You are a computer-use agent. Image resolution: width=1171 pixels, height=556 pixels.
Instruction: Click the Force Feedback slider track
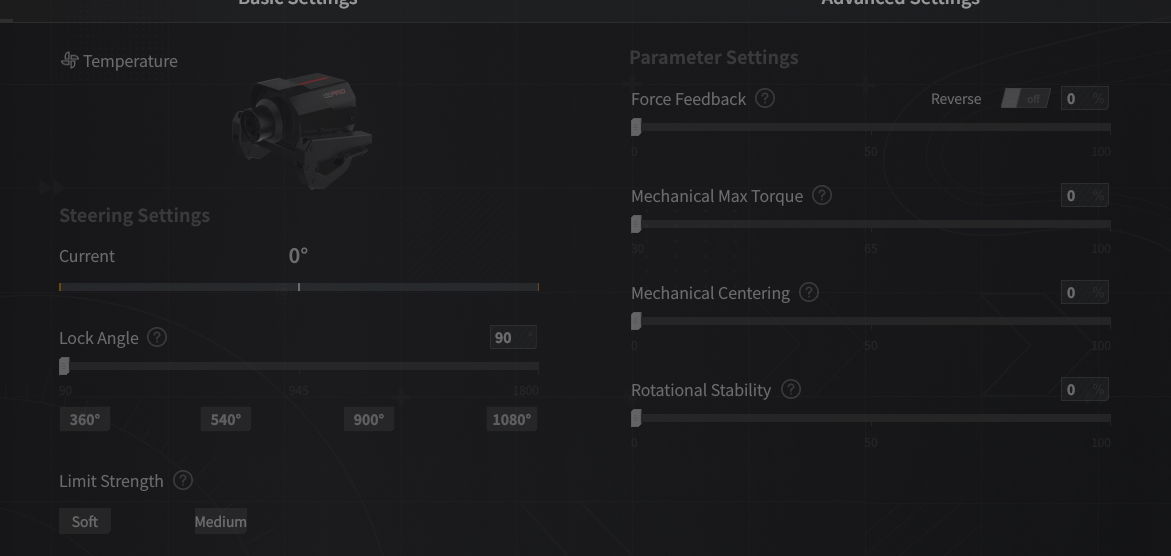click(871, 127)
